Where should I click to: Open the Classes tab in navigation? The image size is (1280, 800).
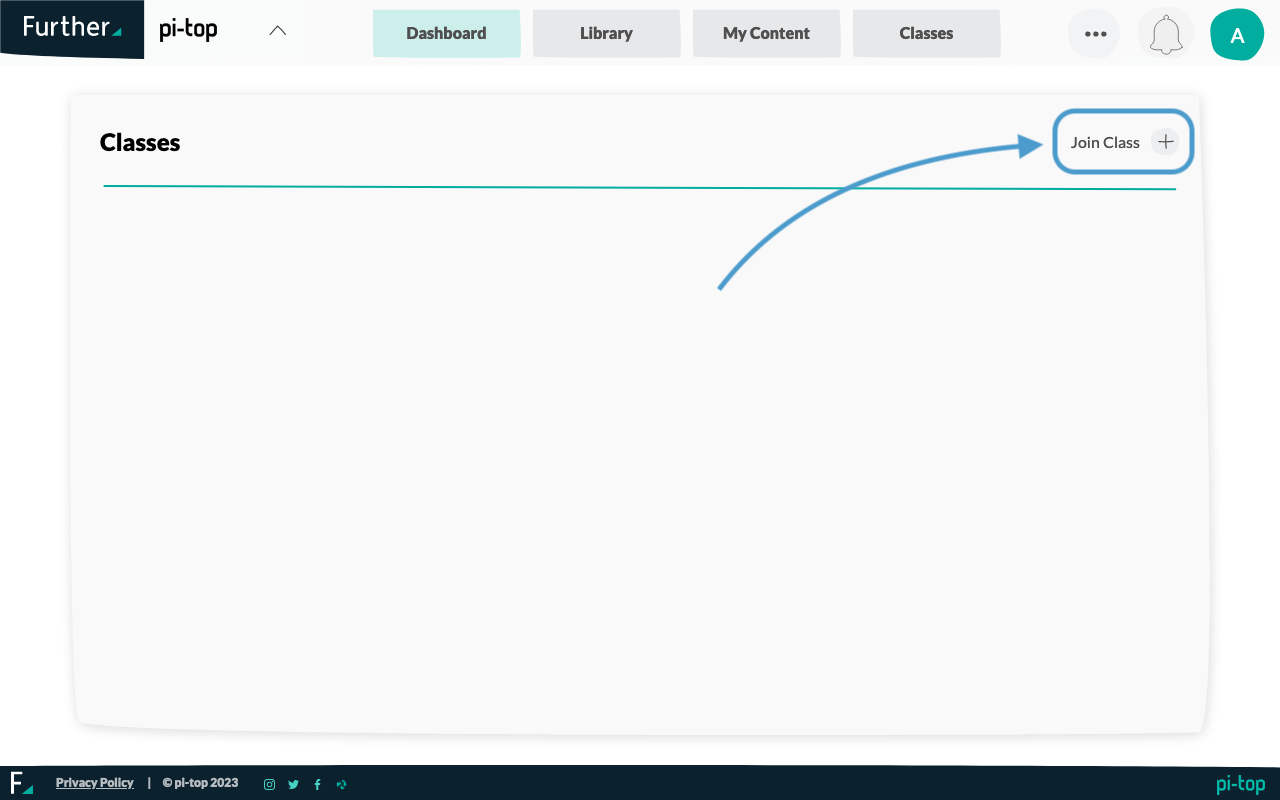point(926,33)
